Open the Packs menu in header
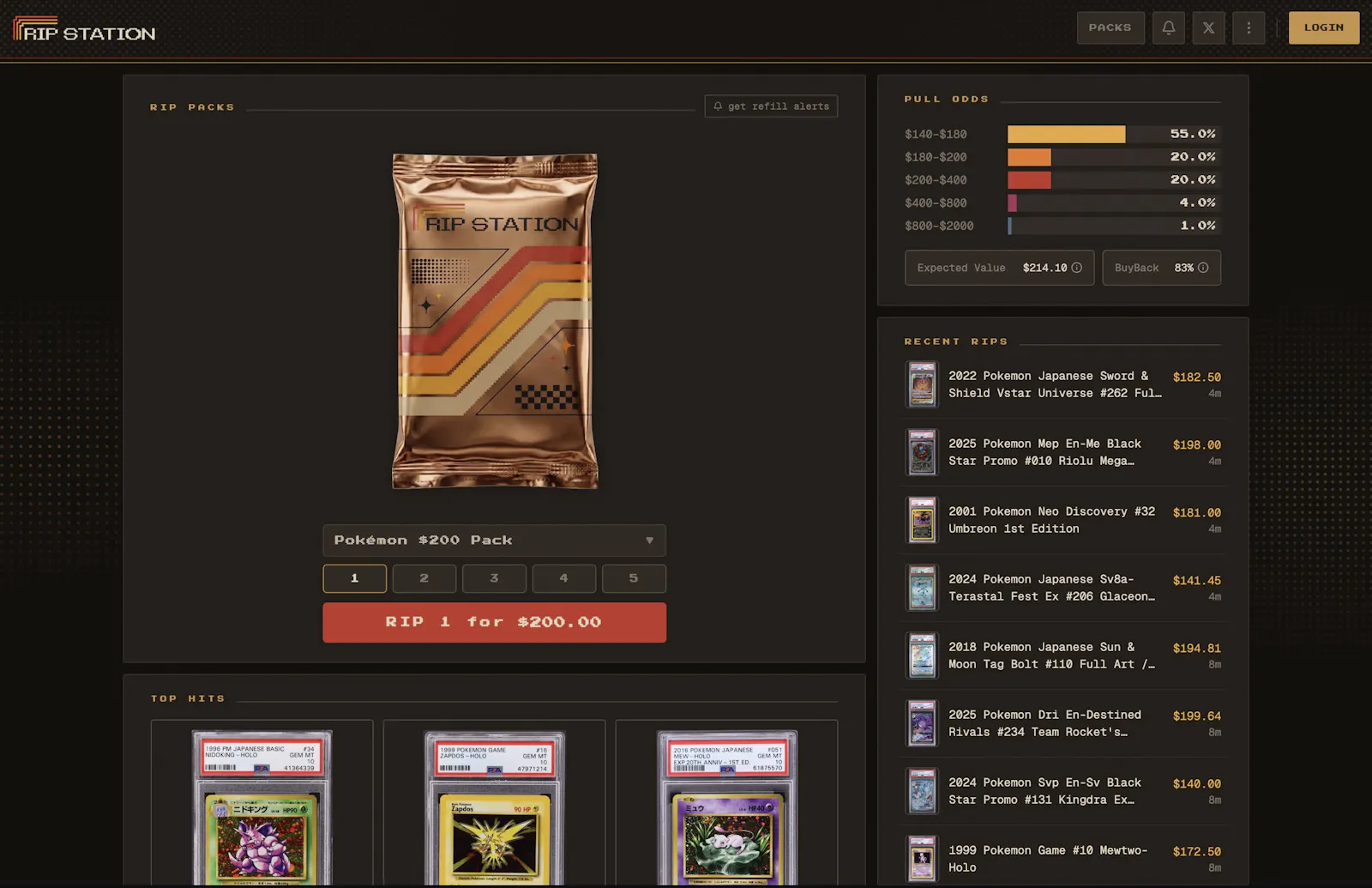Image resolution: width=1372 pixels, height=888 pixels. coord(1110,27)
